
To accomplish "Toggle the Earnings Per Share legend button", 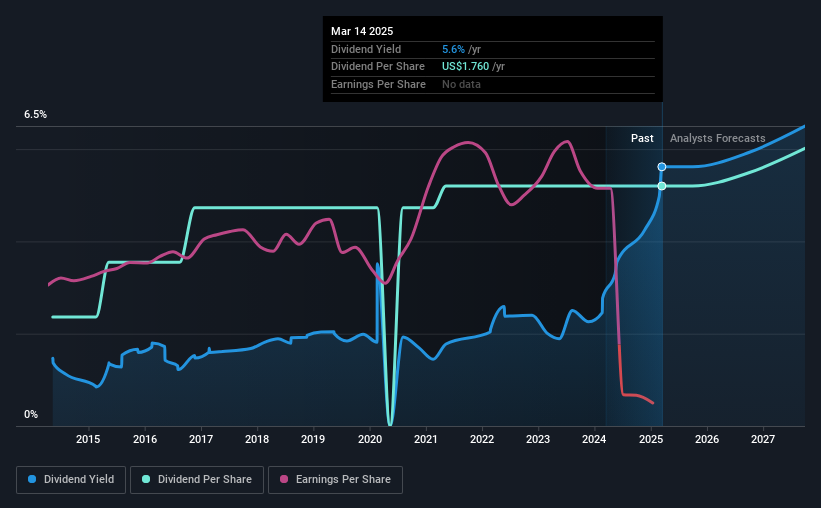I will (x=335, y=480).
